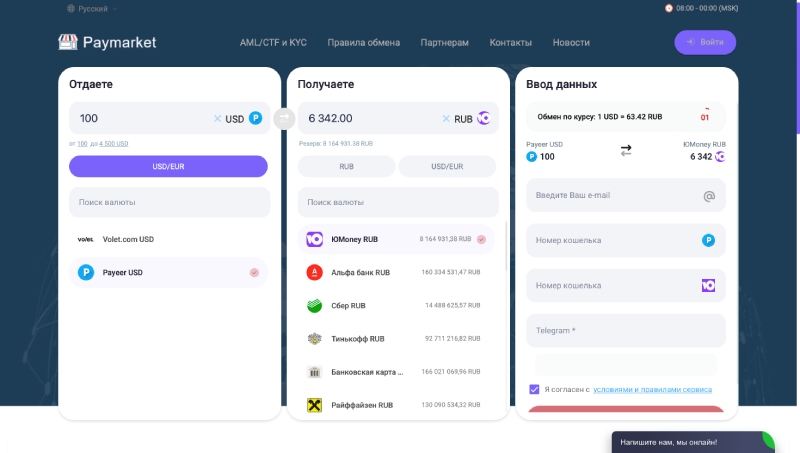The width and height of the screenshot is (800, 453).
Task: Click the checkmark on ЮMoney RUB row
Action: click(x=481, y=239)
